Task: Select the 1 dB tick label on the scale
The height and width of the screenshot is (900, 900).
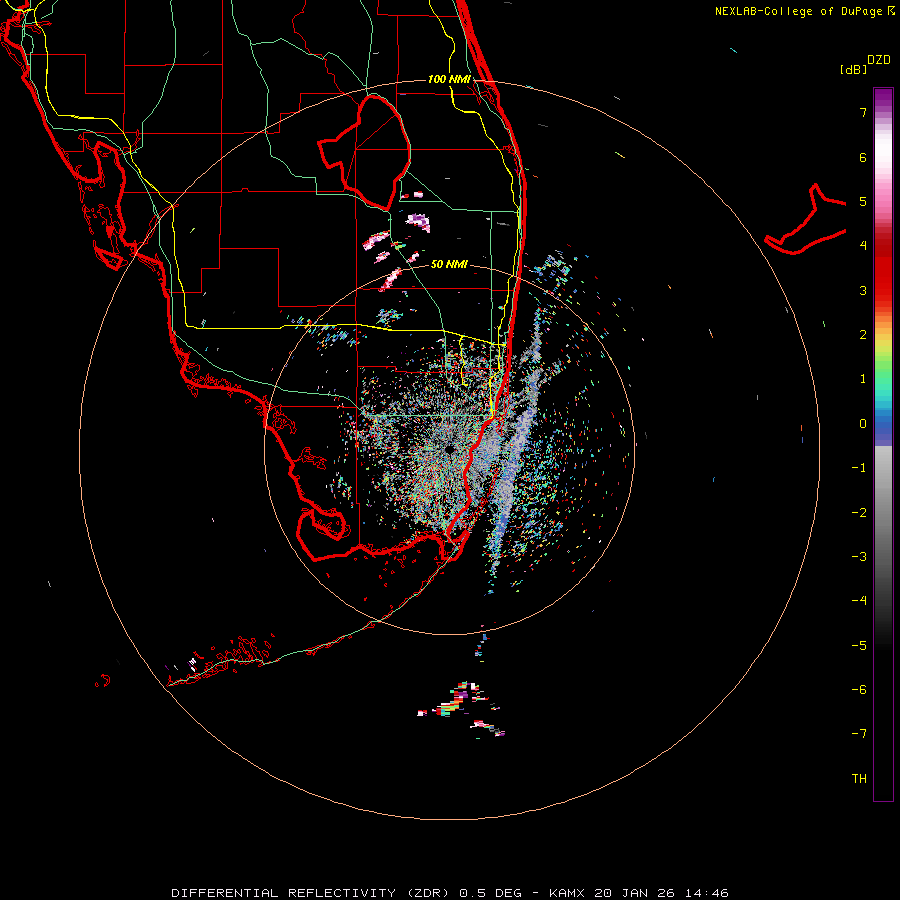Action: point(863,379)
